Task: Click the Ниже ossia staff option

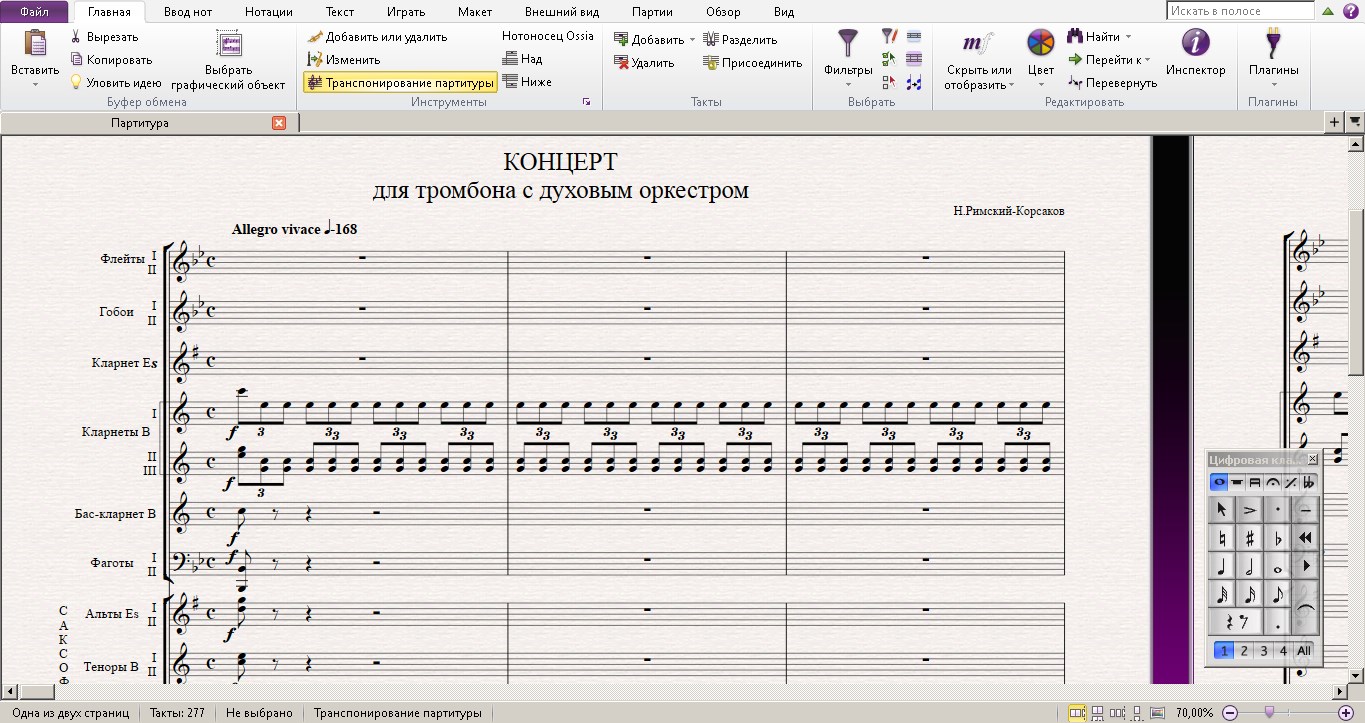Action: pos(527,82)
